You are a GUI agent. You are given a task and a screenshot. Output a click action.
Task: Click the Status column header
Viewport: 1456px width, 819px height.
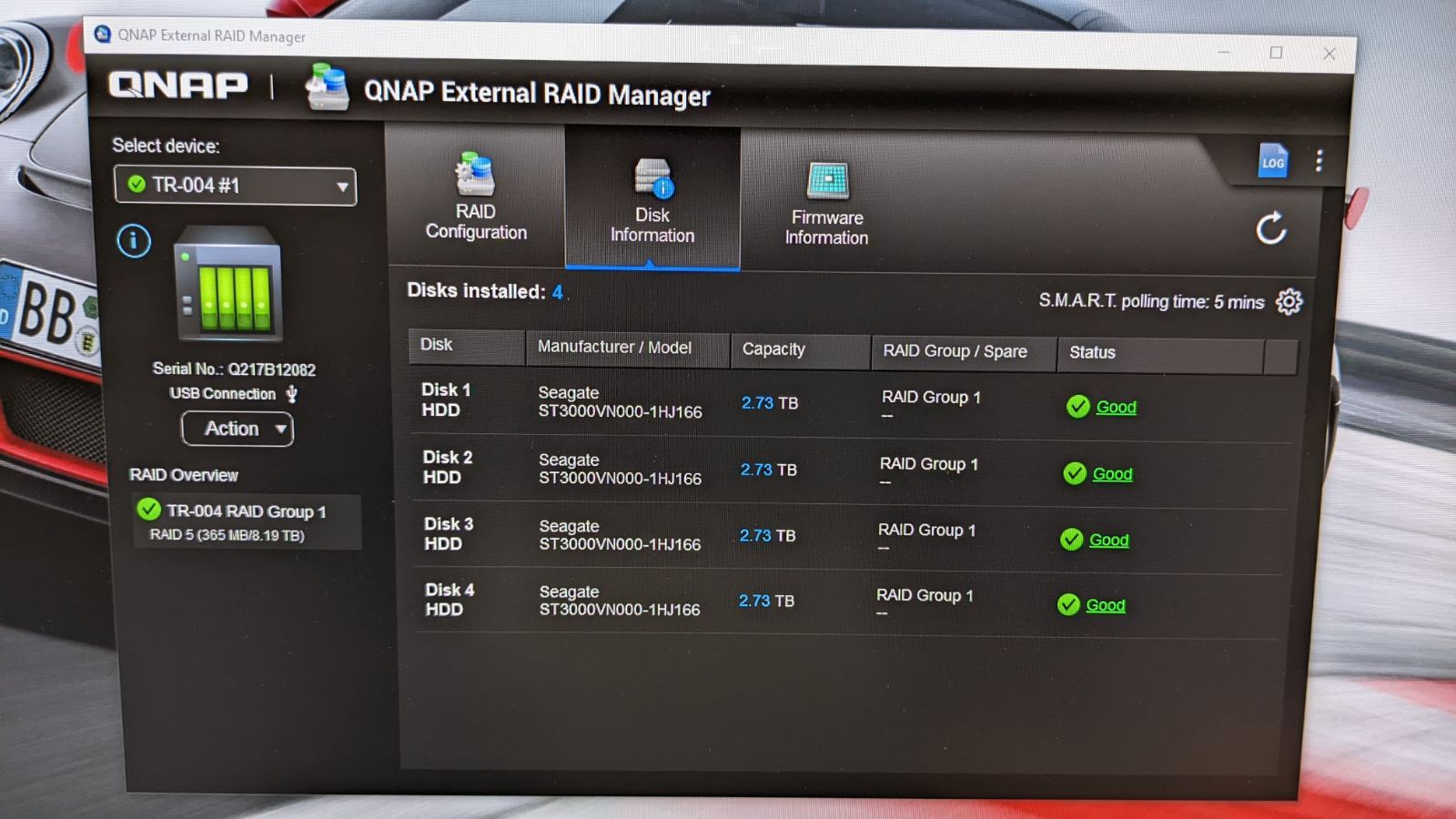coord(1160,355)
